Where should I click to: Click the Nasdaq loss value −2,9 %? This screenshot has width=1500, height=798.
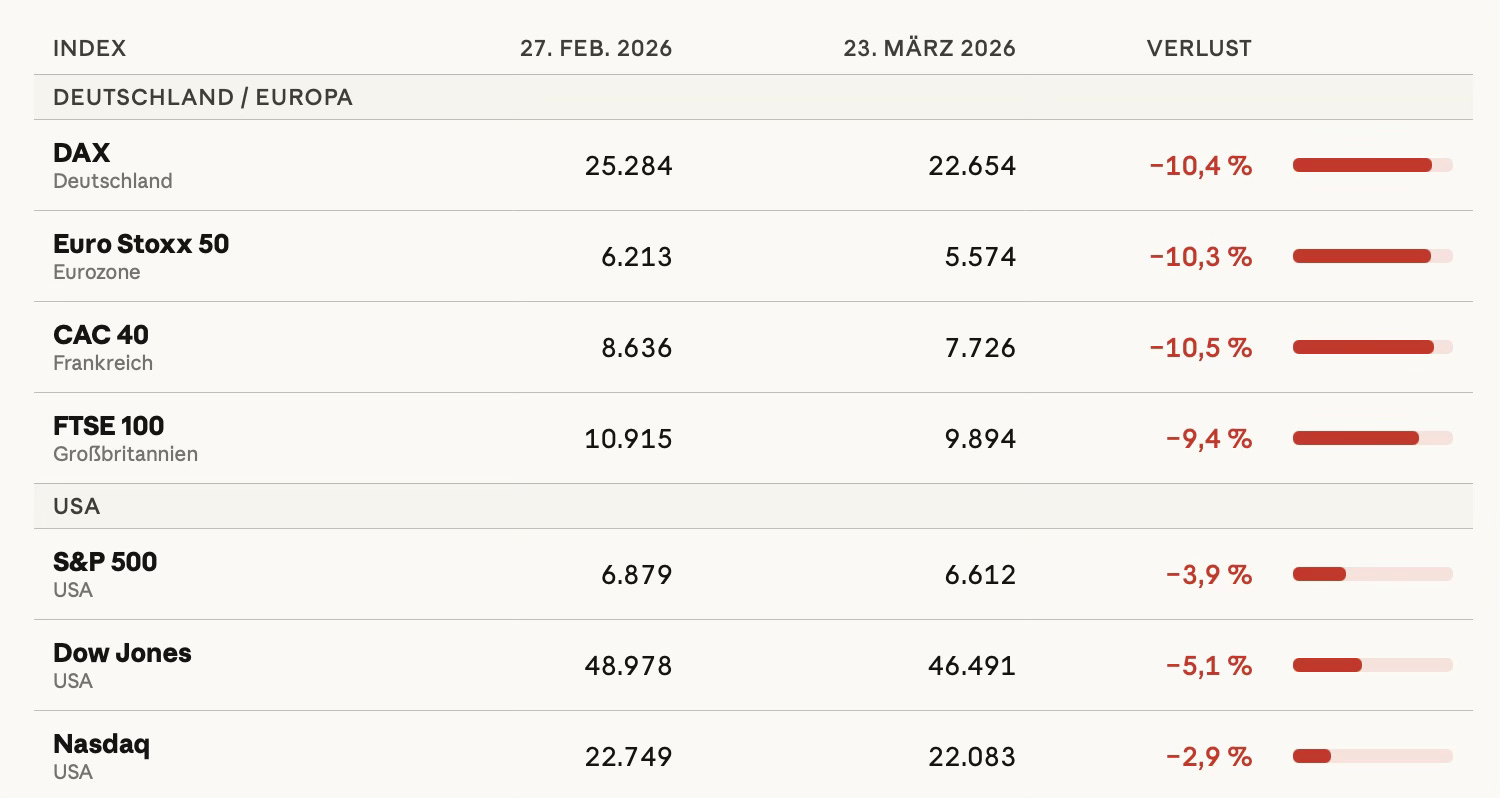[x=1209, y=757]
